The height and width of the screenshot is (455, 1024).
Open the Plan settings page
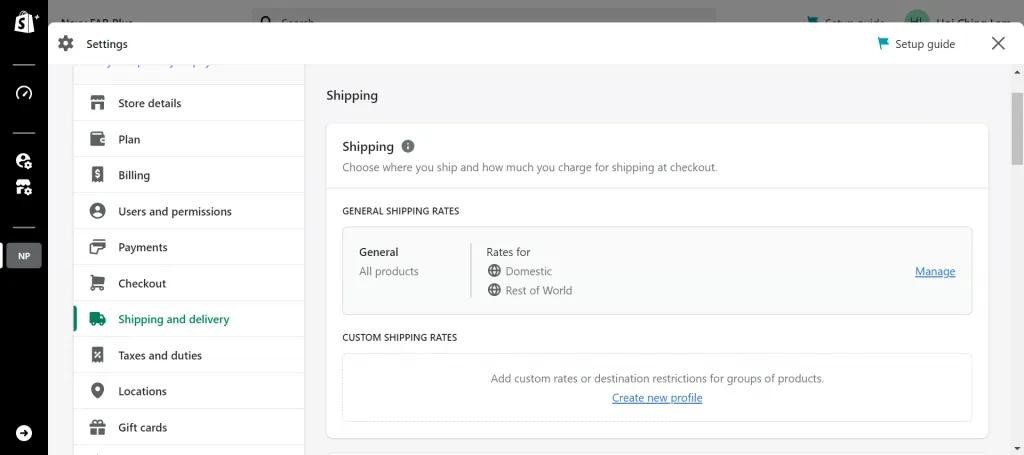coord(189,139)
